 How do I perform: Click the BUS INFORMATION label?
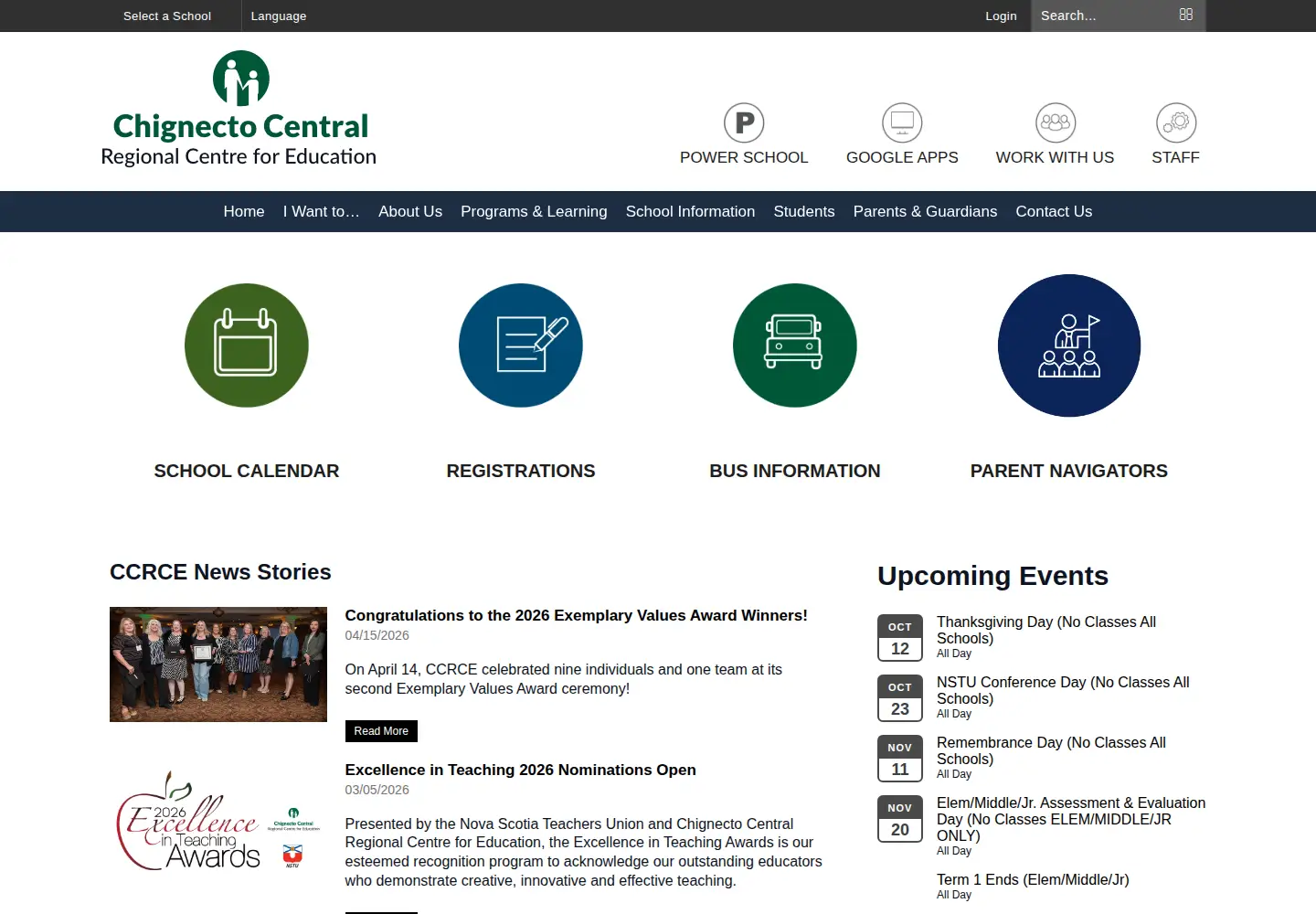click(795, 471)
